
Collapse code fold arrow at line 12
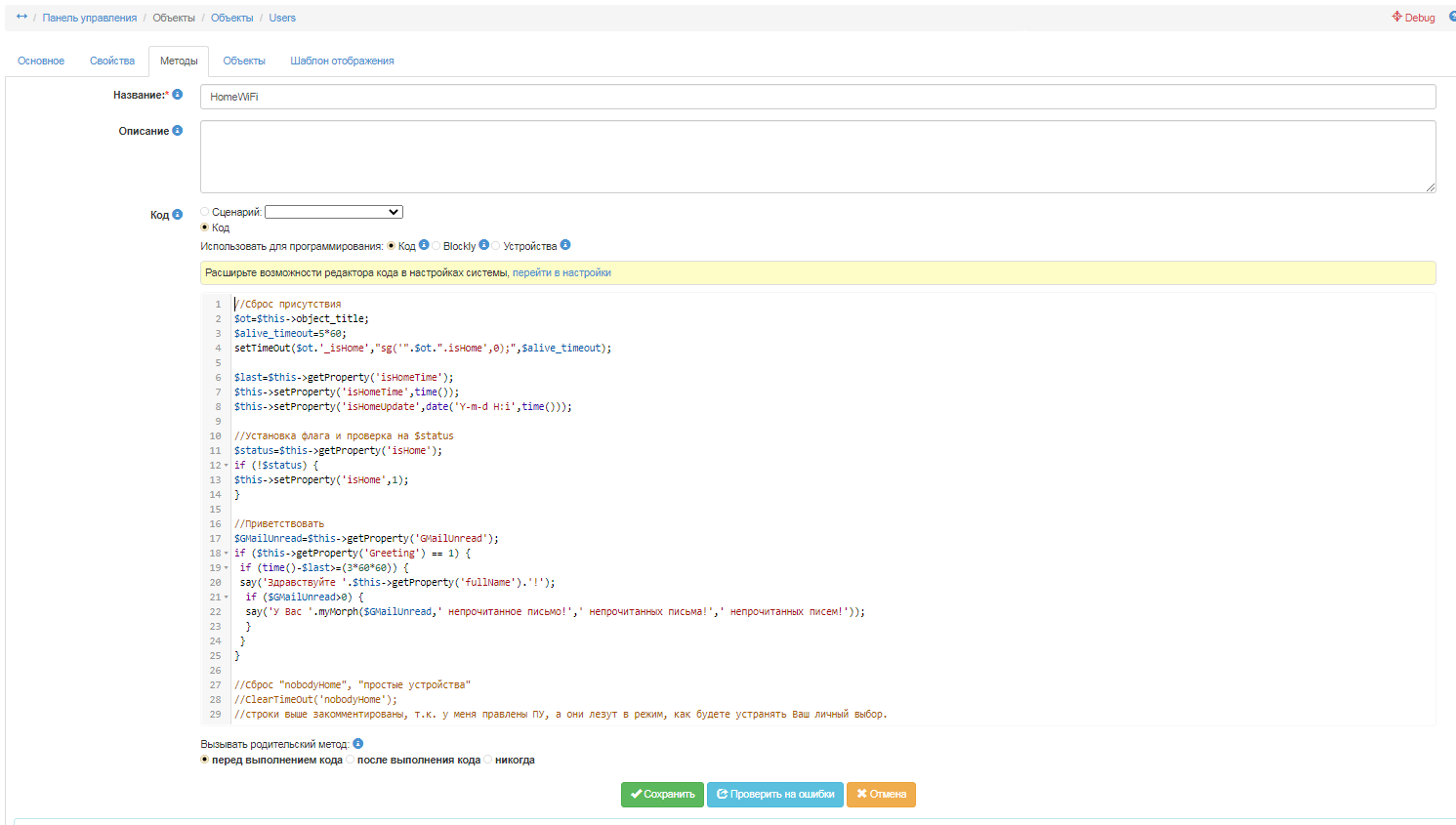[227, 466]
